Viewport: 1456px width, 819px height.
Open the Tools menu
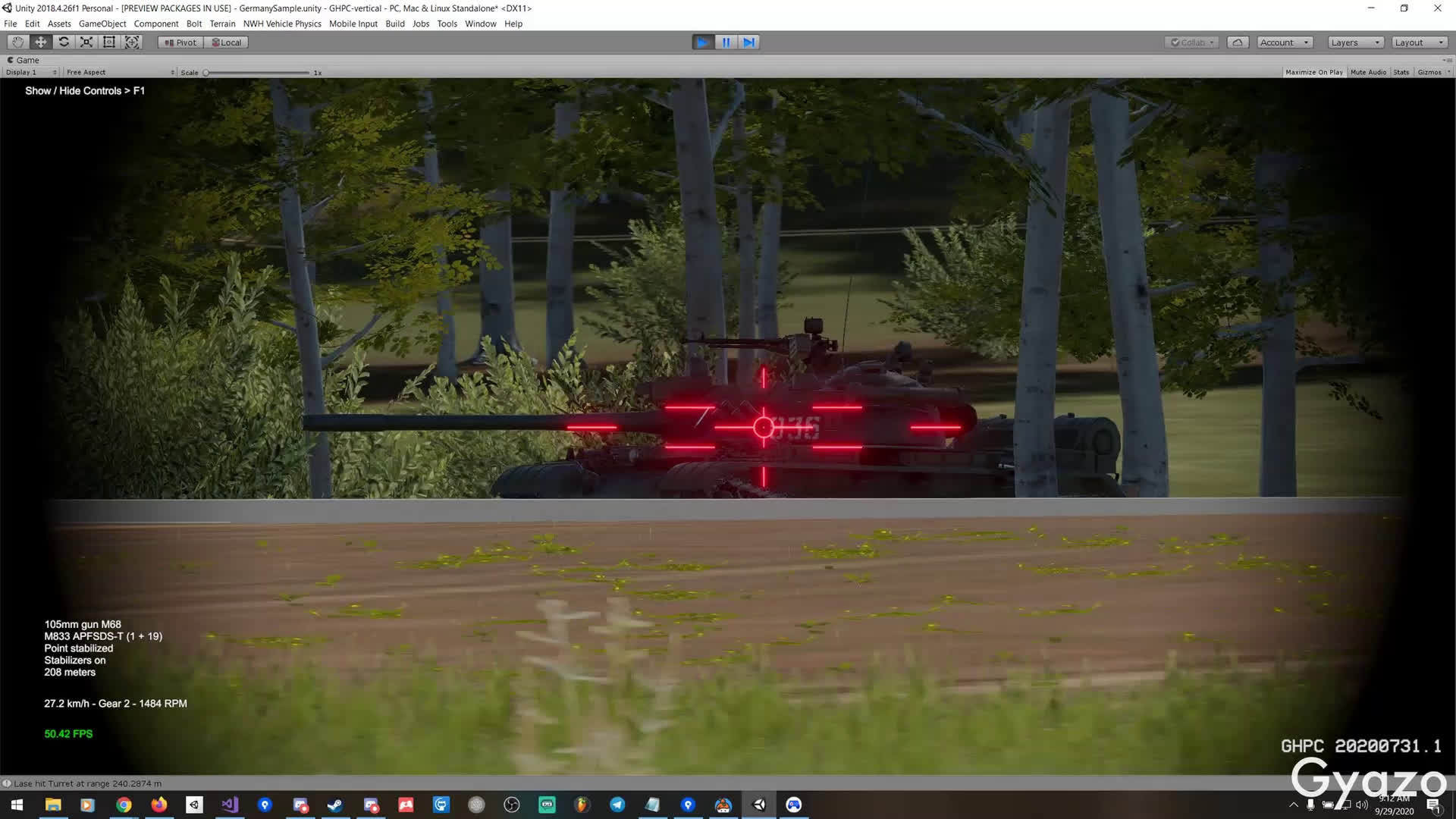pos(447,24)
